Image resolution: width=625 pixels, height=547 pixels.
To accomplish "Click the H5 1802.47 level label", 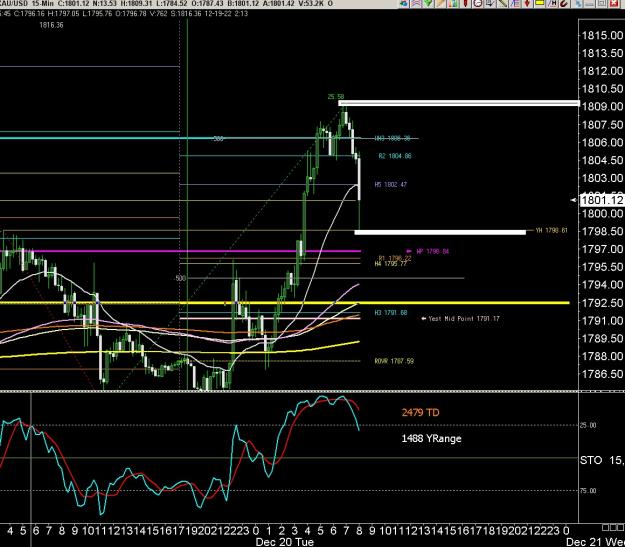I will (391, 185).
